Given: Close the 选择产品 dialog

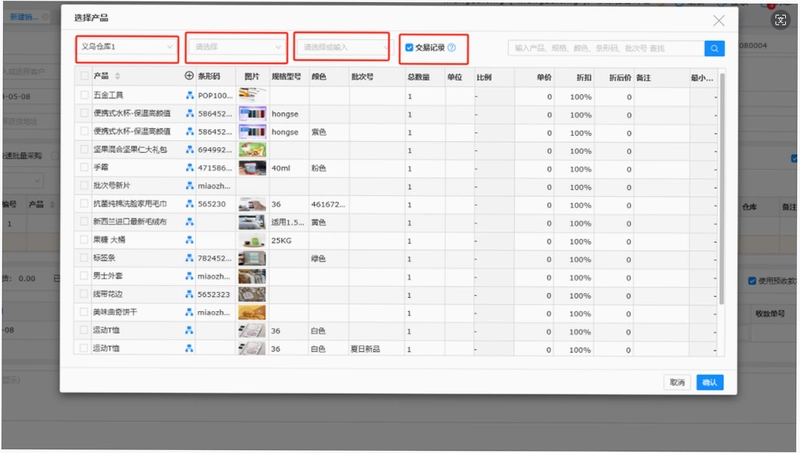Looking at the screenshot, I should 719,21.
